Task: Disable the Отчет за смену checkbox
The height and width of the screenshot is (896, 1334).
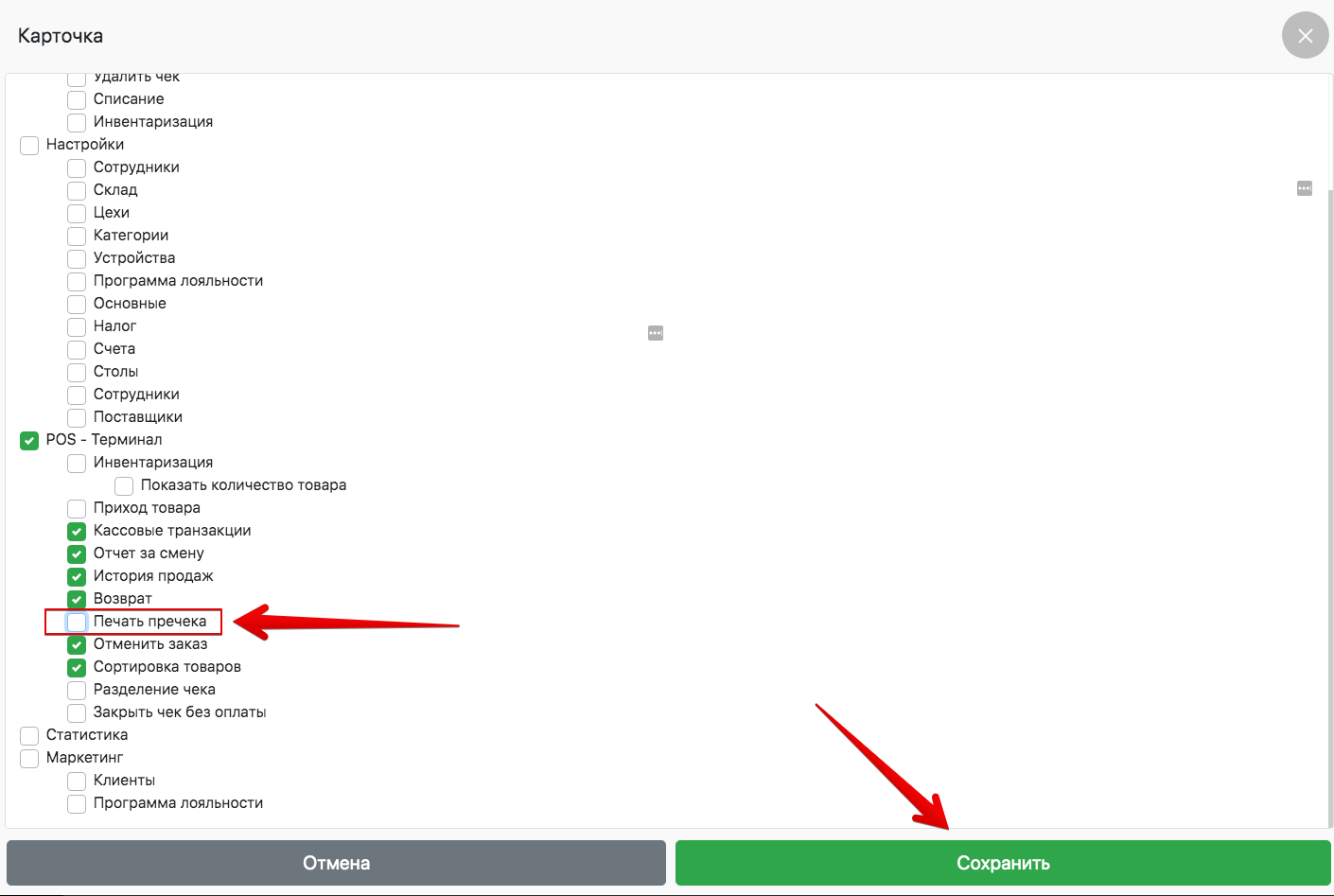Action: (77, 553)
